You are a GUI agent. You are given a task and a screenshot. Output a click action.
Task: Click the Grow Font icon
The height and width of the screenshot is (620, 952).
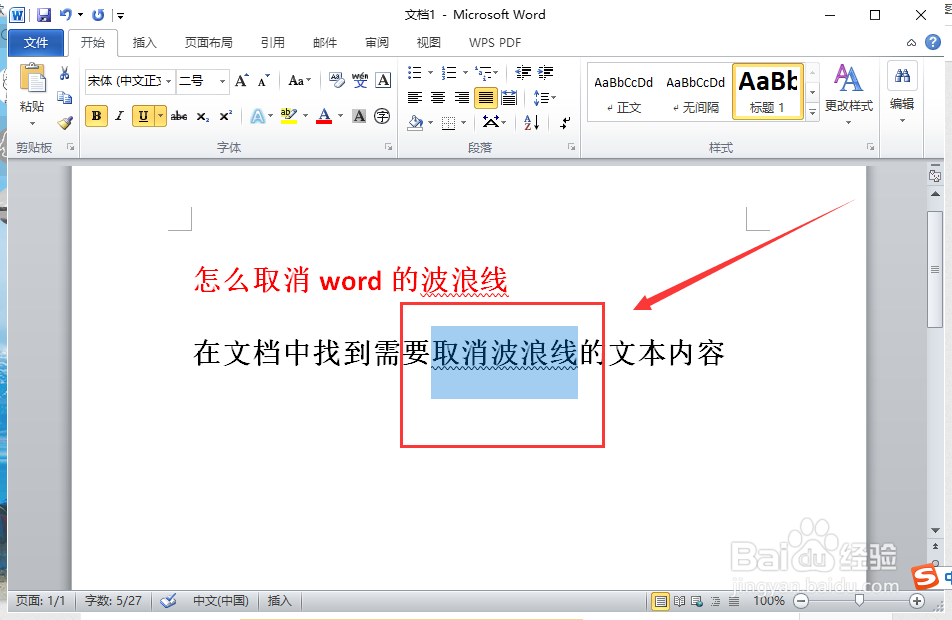[x=242, y=80]
